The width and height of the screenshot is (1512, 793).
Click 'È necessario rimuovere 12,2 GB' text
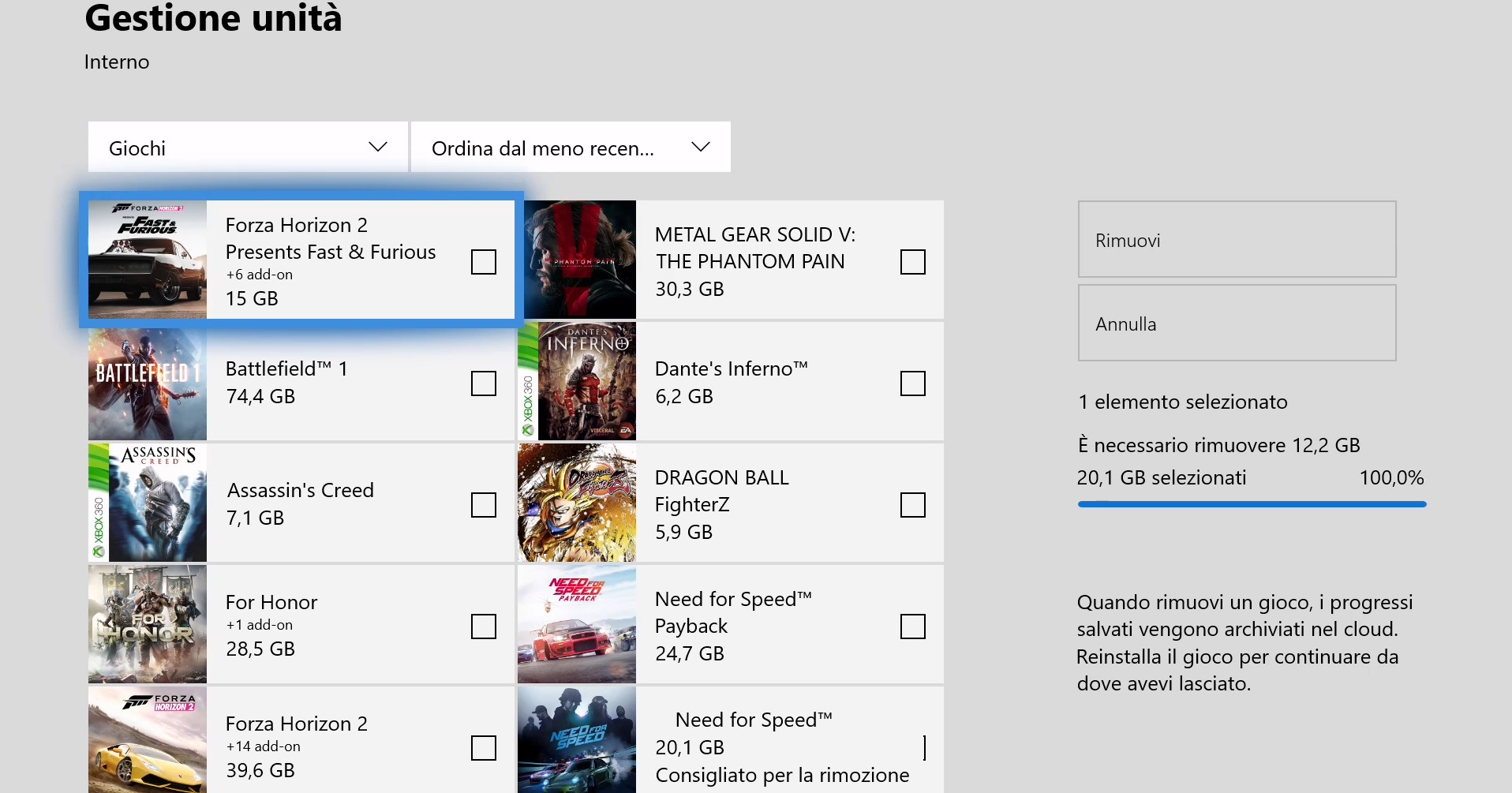point(1219,445)
